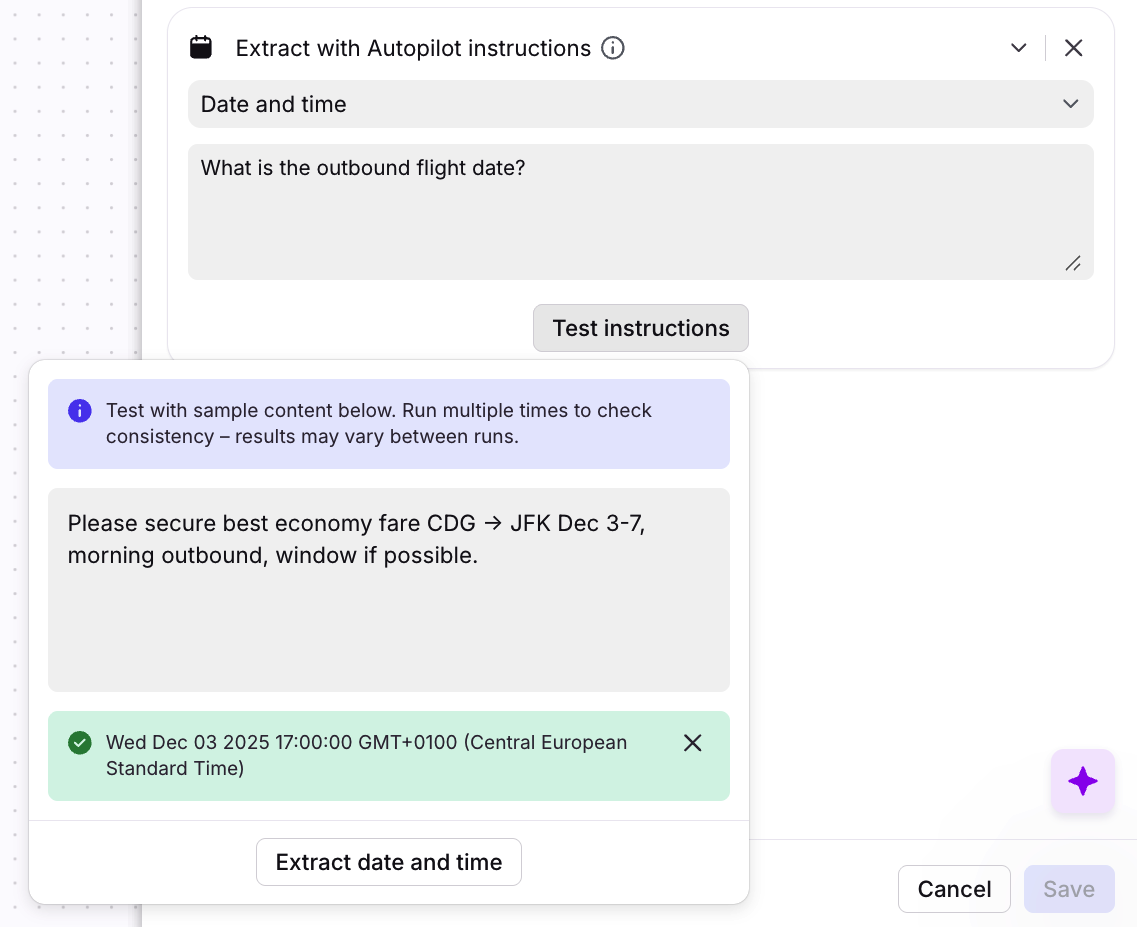Click the Wed Dec 03 2025 result text
Image resolution: width=1137 pixels, height=927 pixels.
click(366, 755)
